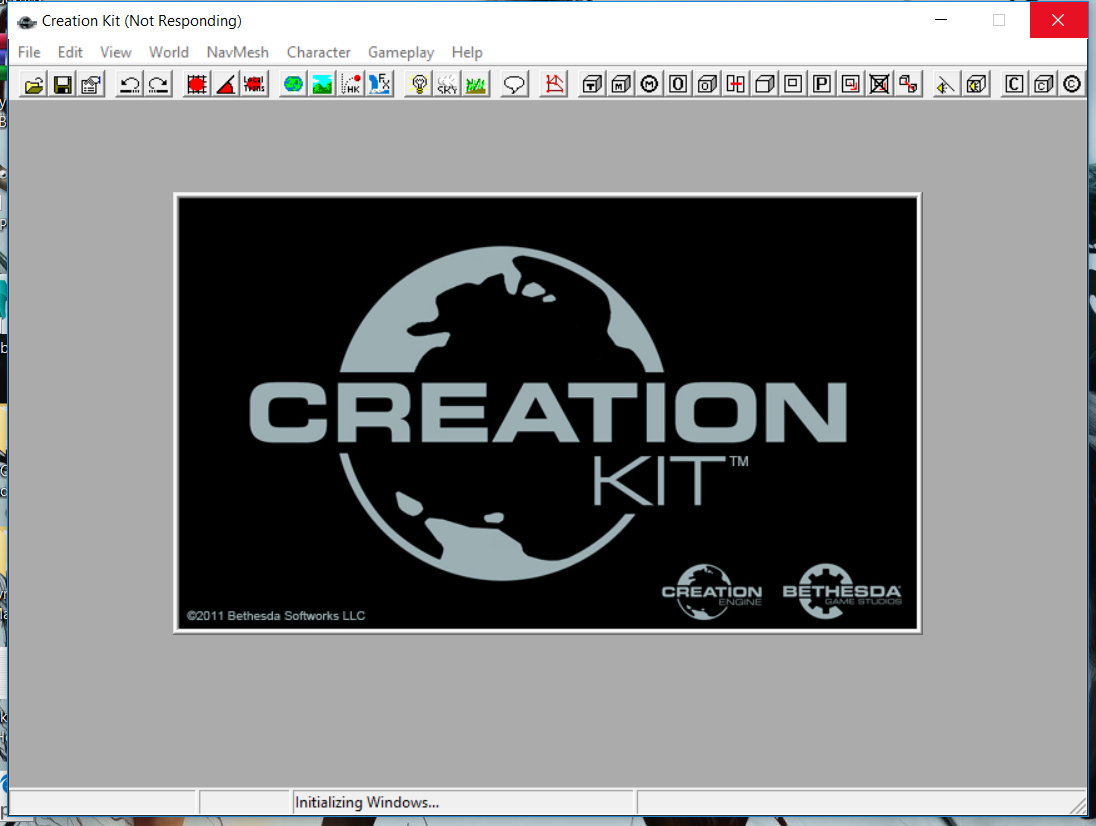This screenshot has width=1096, height=826.
Task: Toggle the light bulb icon
Action: pos(419,85)
